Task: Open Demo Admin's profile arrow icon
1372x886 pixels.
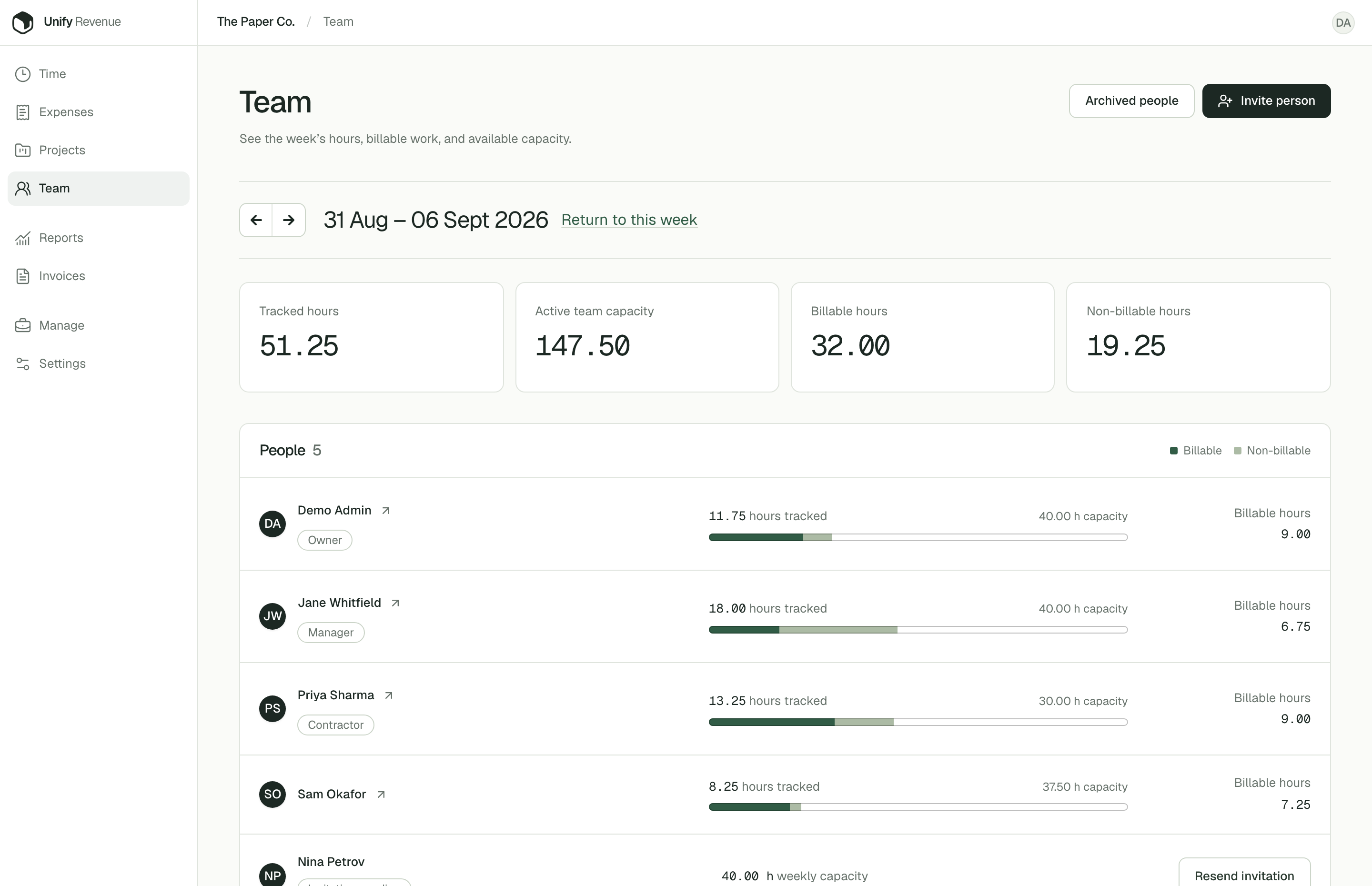Action: click(386, 511)
